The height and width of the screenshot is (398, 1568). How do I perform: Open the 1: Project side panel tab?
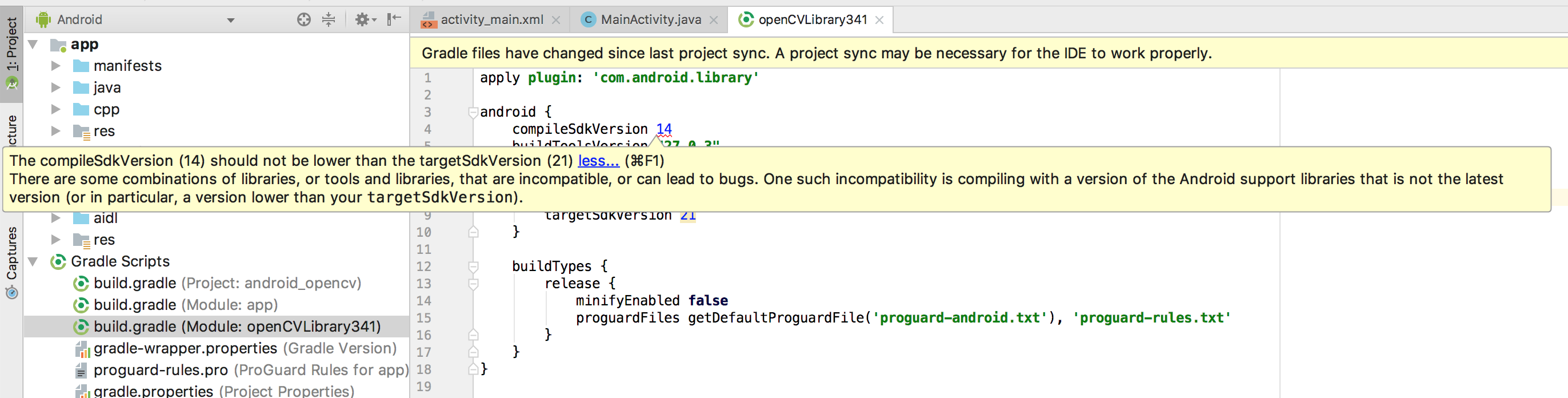(x=11, y=53)
